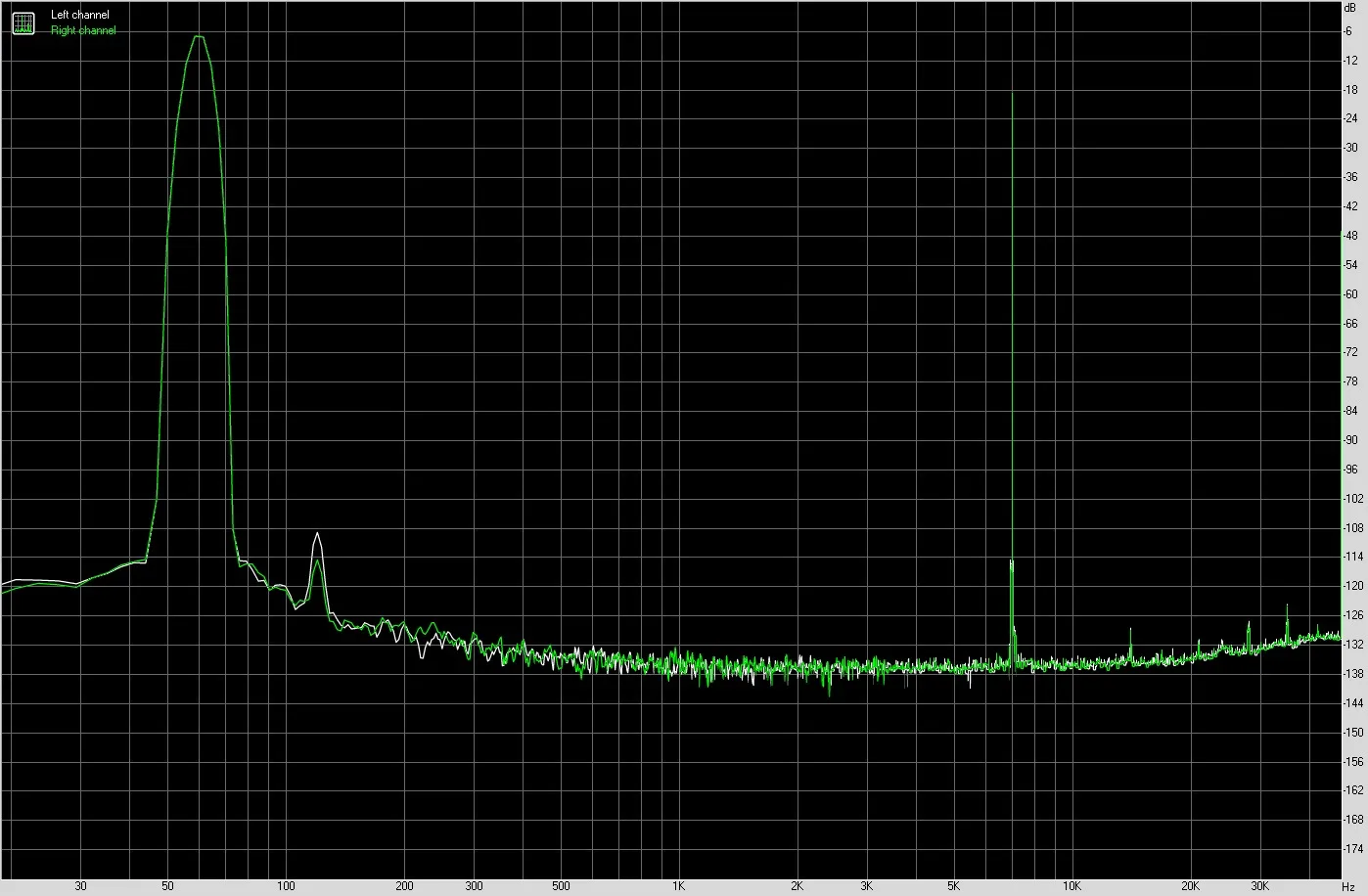1368x896 pixels.
Task: Click the 1K frequency axis label
Action: (x=678, y=886)
